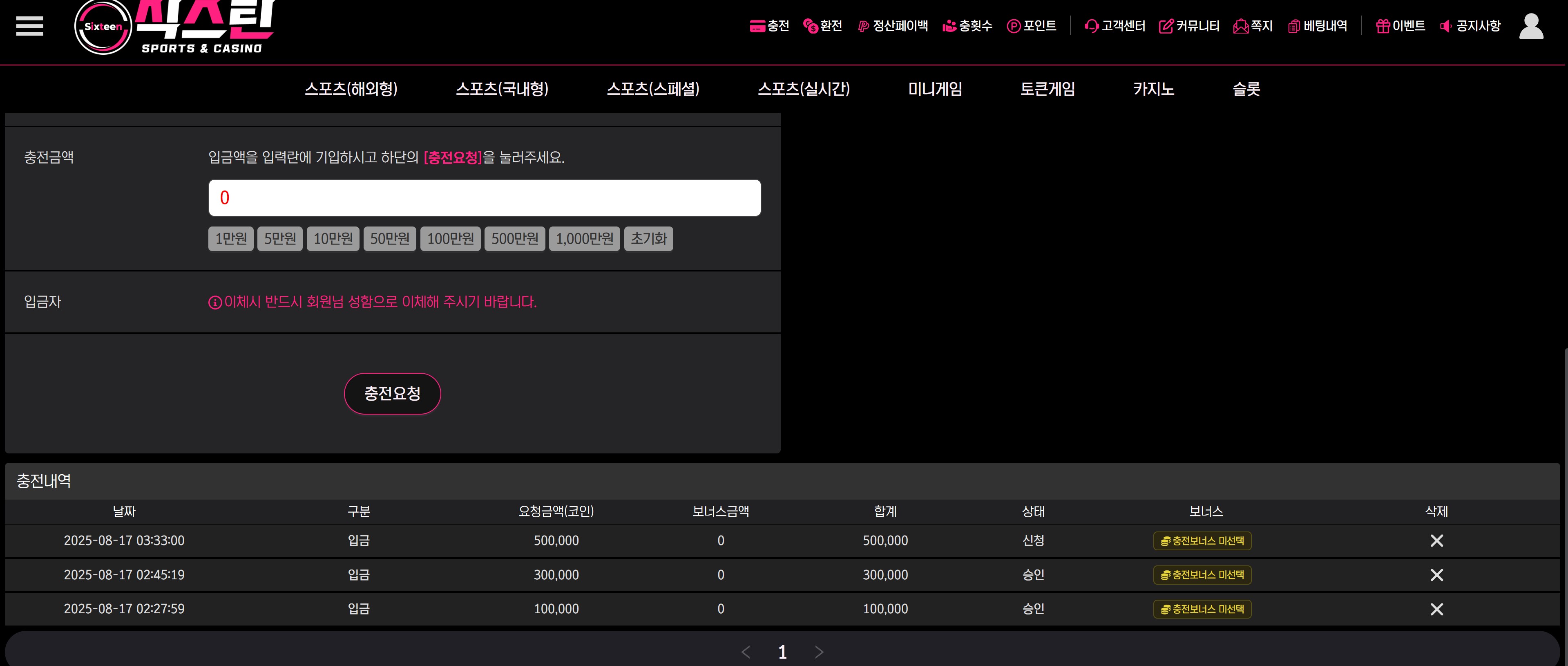
Task: Add 100만원 to the deposit amount
Action: pos(451,238)
